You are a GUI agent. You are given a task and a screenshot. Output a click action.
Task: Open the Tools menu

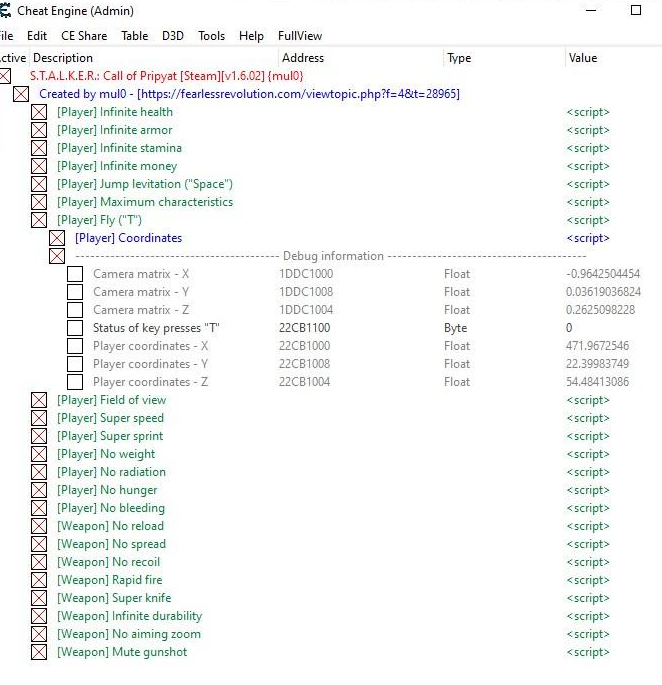click(x=211, y=36)
